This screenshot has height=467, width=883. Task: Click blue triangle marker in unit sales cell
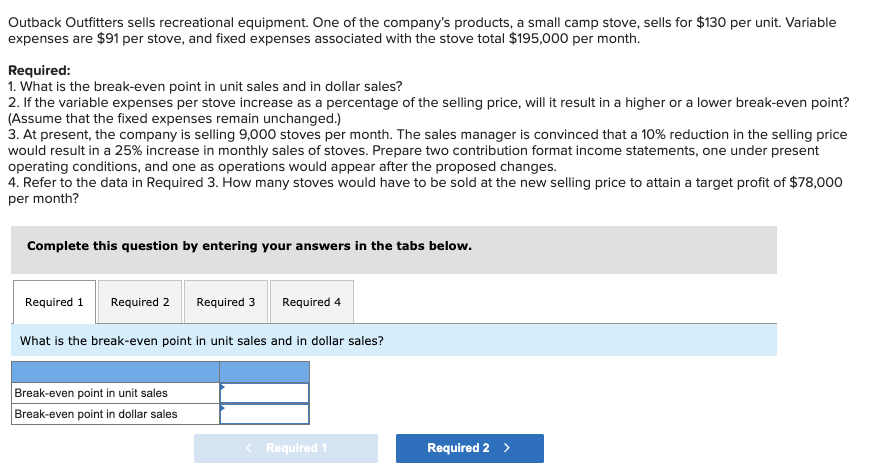click(222, 386)
